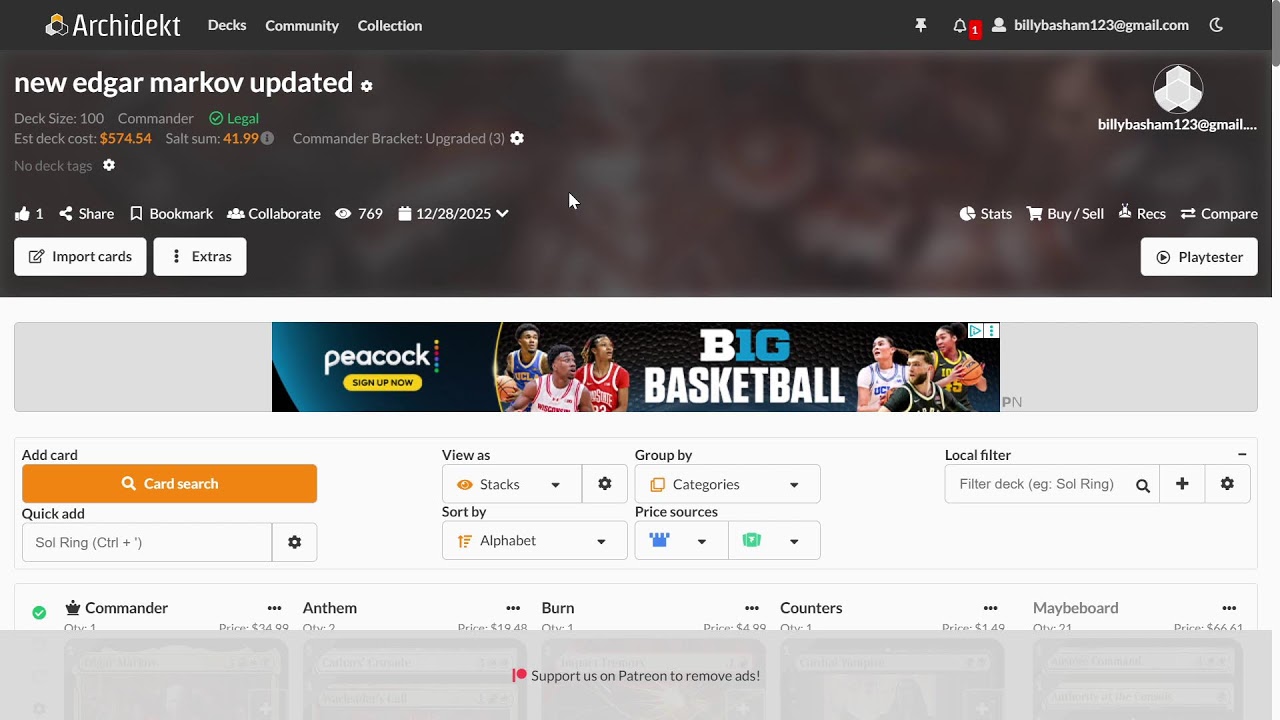Open the Community menu

click(x=302, y=25)
